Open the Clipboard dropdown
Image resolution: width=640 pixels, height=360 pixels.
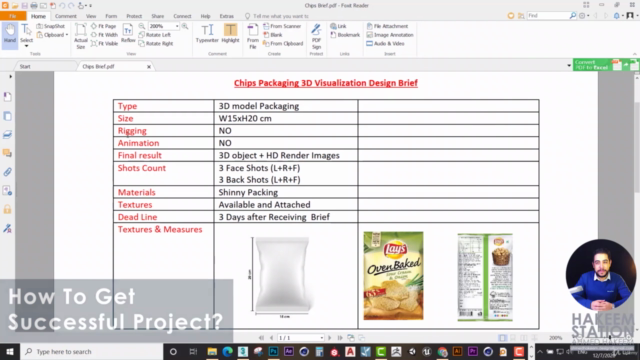click(x=52, y=35)
